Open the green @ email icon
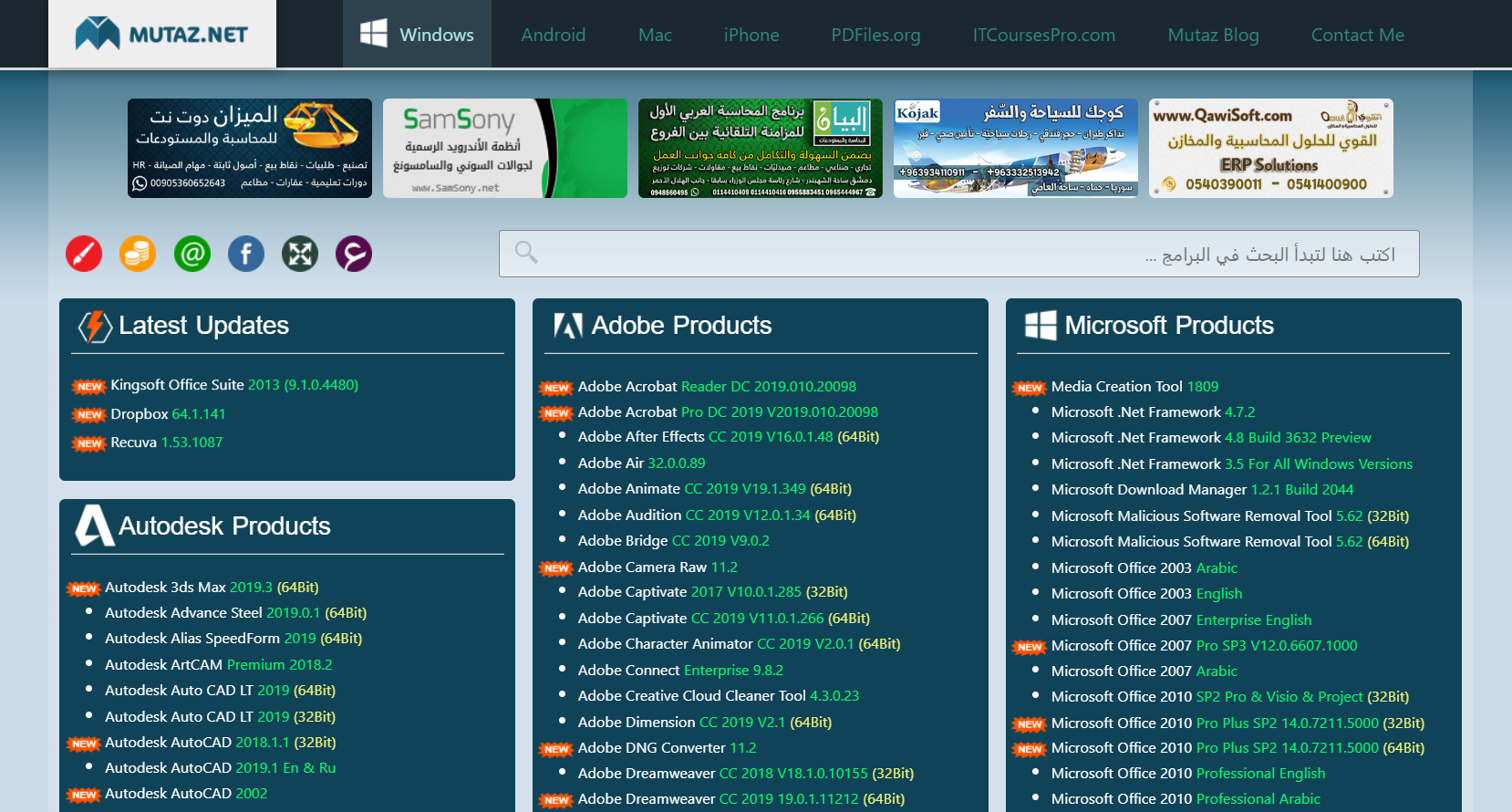This screenshot has height=812, width=1512. click(192, 254)
